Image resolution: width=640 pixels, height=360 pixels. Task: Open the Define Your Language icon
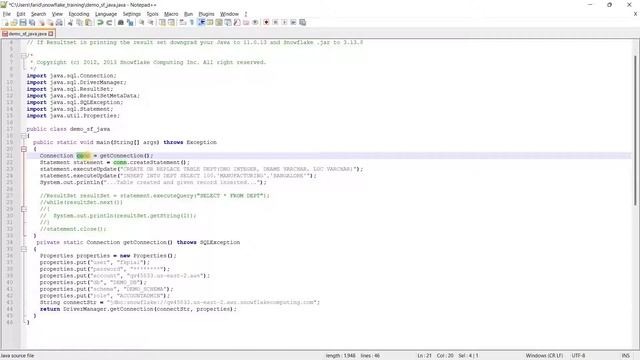(210, 22)
